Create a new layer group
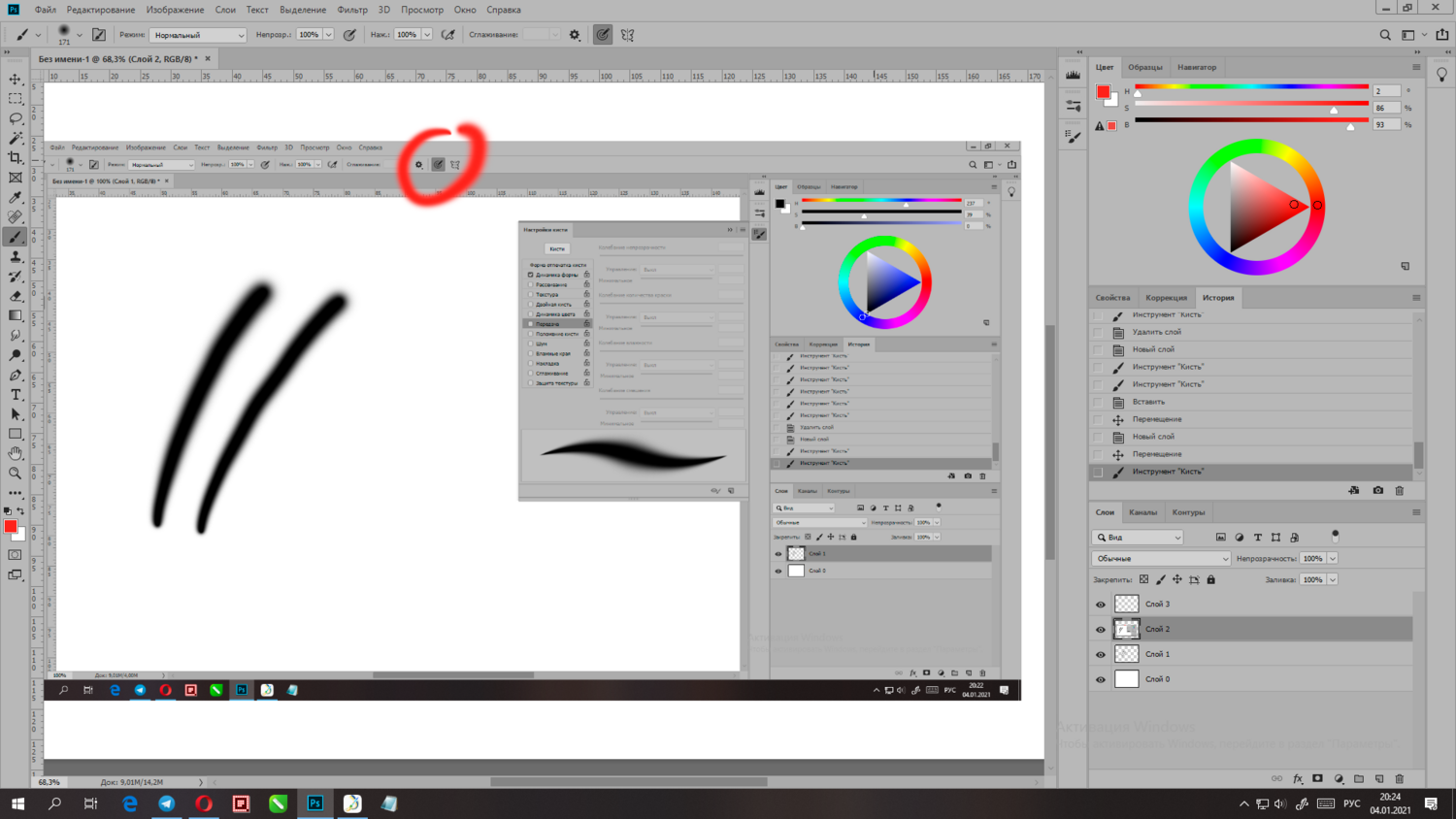This screenshot has height=819, width=1456. 1359,778
